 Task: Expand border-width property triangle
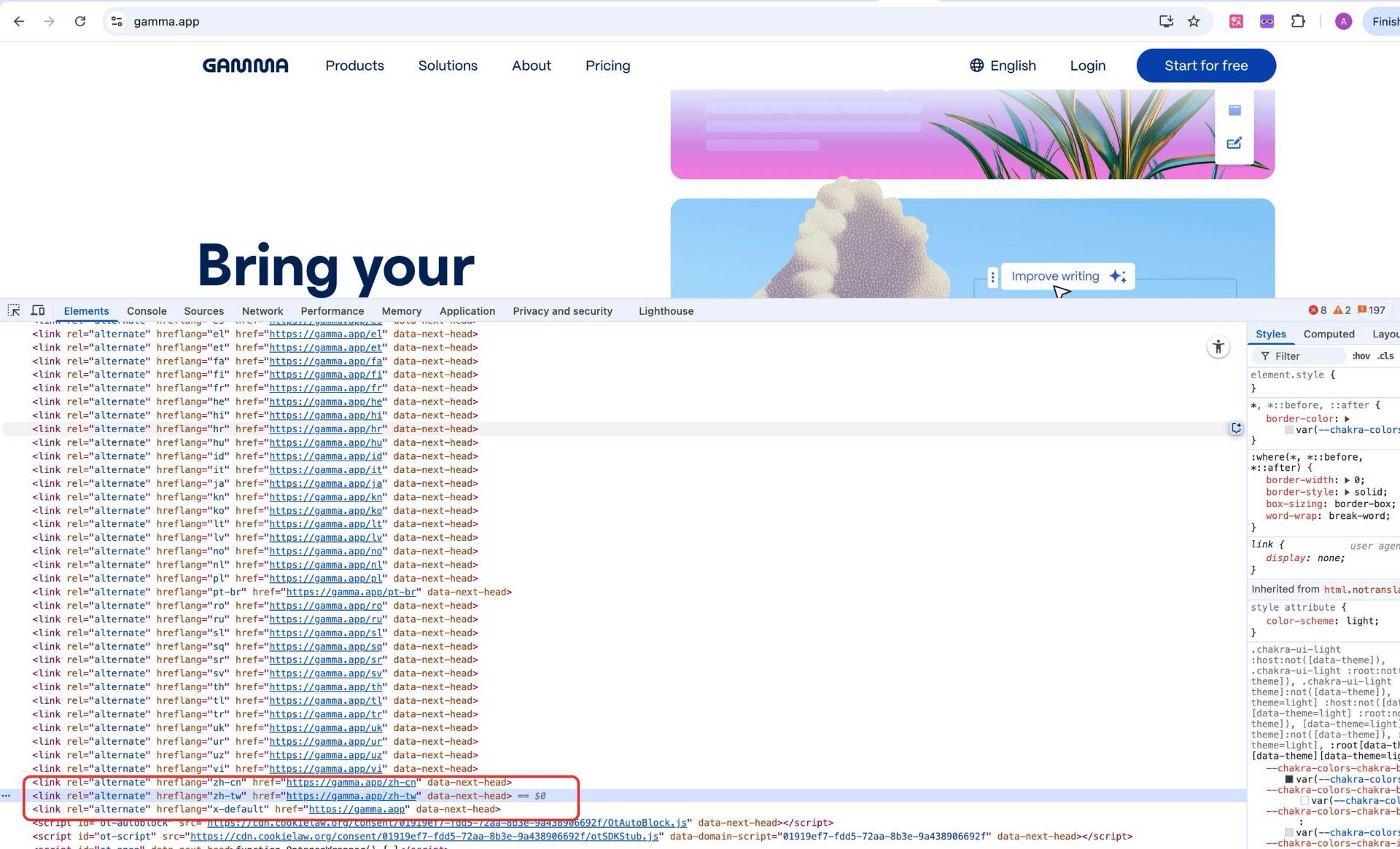[1347, 480]
